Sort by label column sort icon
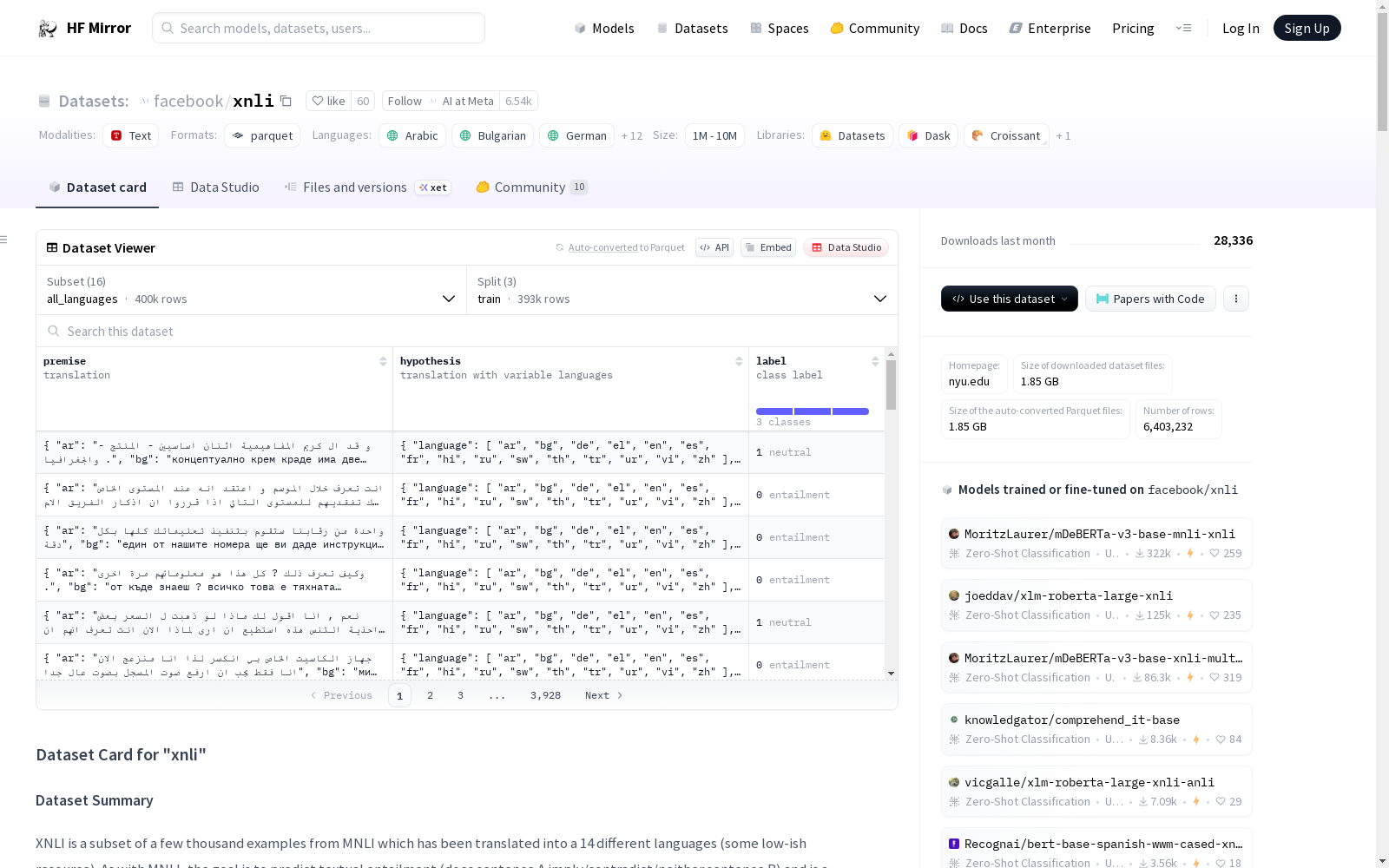 point(875,361)
